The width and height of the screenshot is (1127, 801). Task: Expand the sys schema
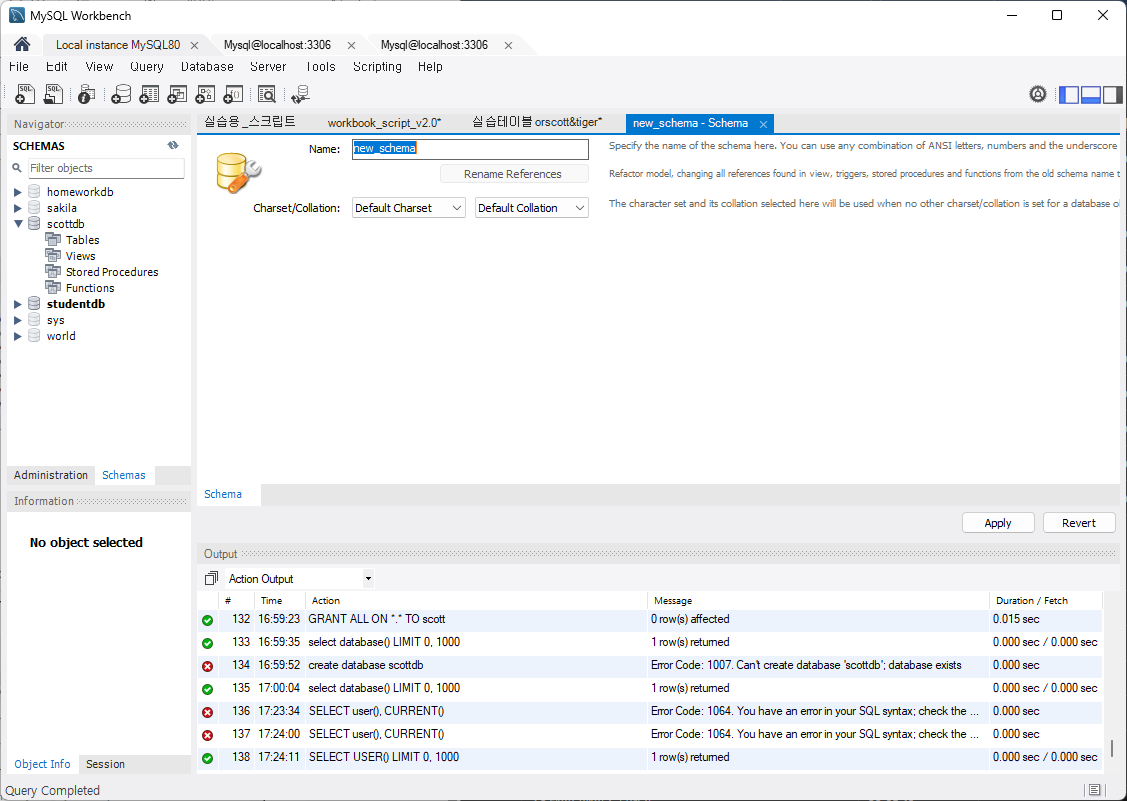[x=18, y=320]
